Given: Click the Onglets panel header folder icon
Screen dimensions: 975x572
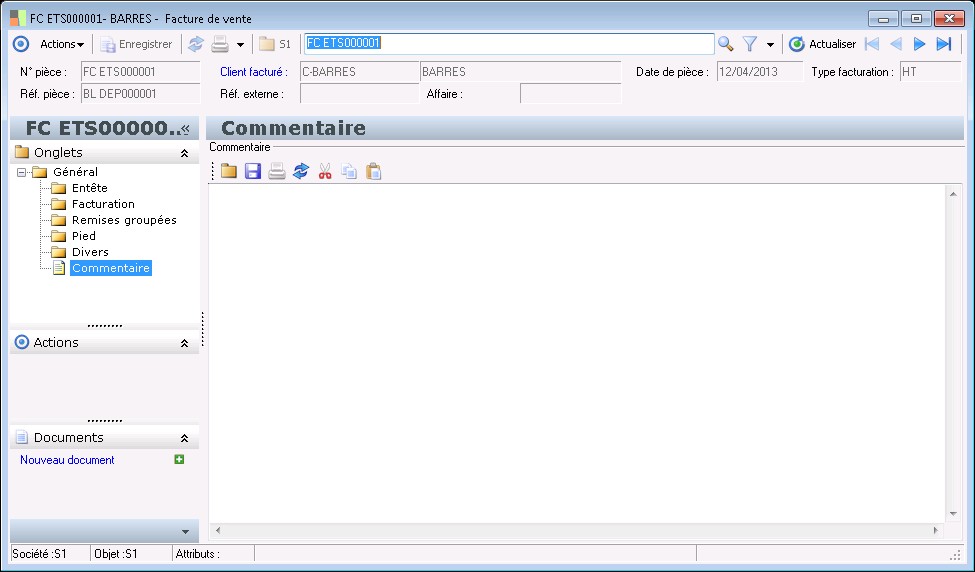Looking at the screenshot, I should coord(22,152).
